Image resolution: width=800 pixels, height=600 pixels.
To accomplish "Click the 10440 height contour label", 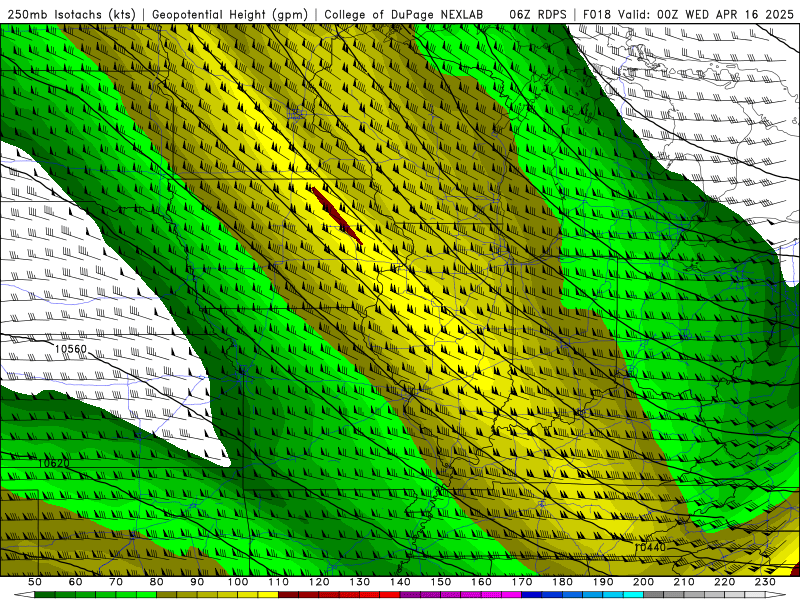I will tap(650, 547).
